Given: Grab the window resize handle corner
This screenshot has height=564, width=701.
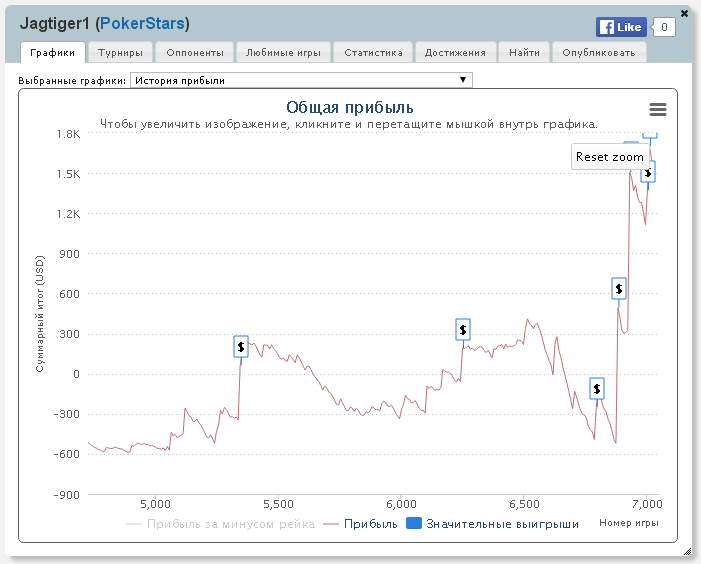Looking at the screenshot, I should 688,551.
